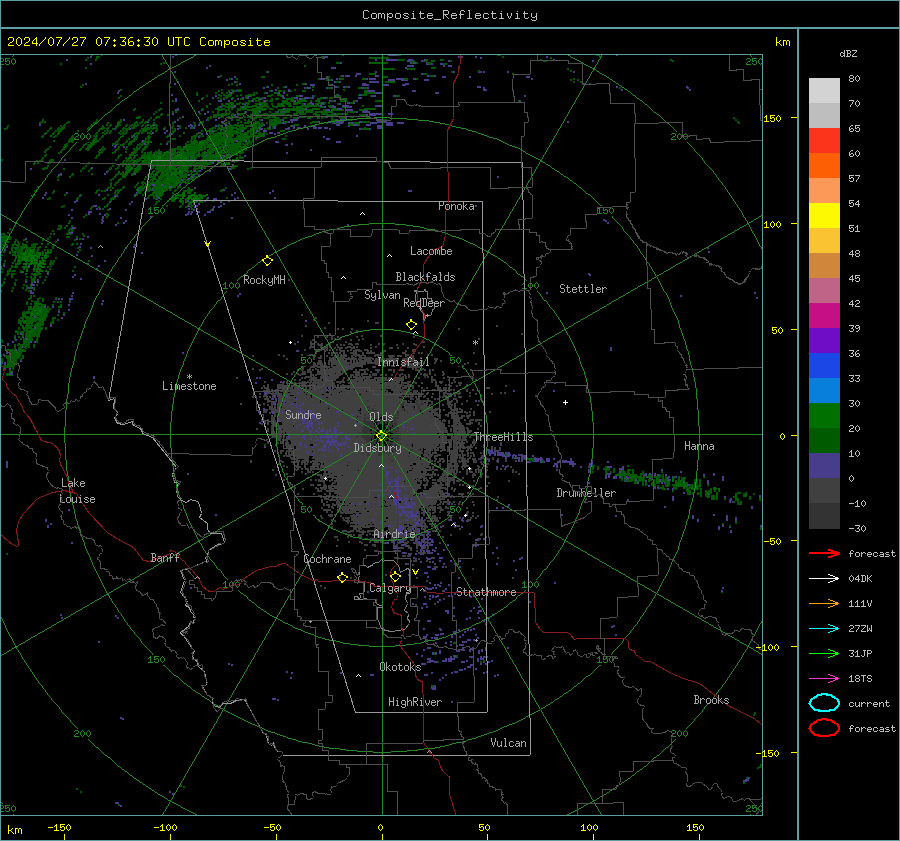Image resolution: width=900 pixels, height=841 pixels.
Task: Click the Hanna town label
Action: click(699, 446)
